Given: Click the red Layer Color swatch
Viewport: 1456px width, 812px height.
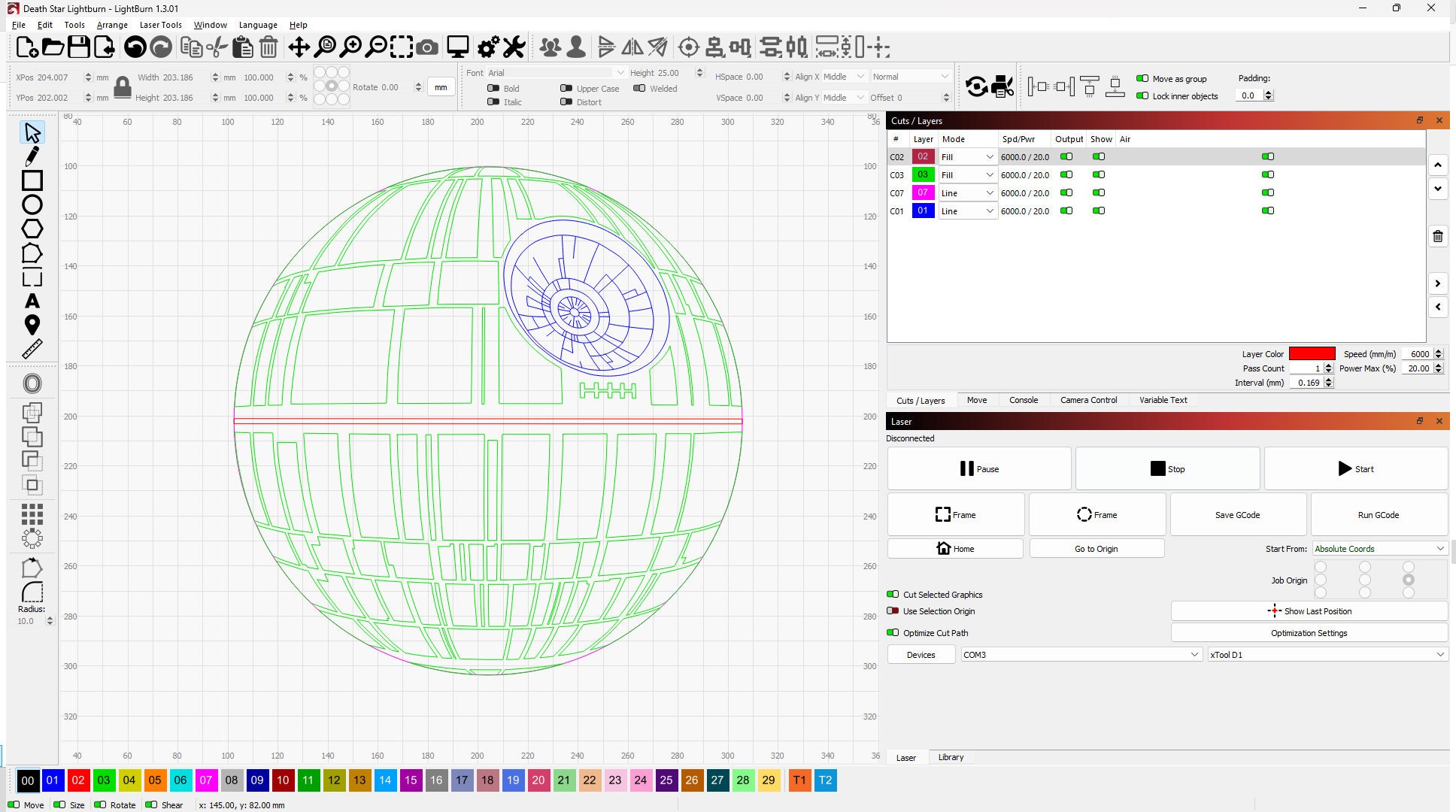Looking at the screenshot, I should 1312,353.
